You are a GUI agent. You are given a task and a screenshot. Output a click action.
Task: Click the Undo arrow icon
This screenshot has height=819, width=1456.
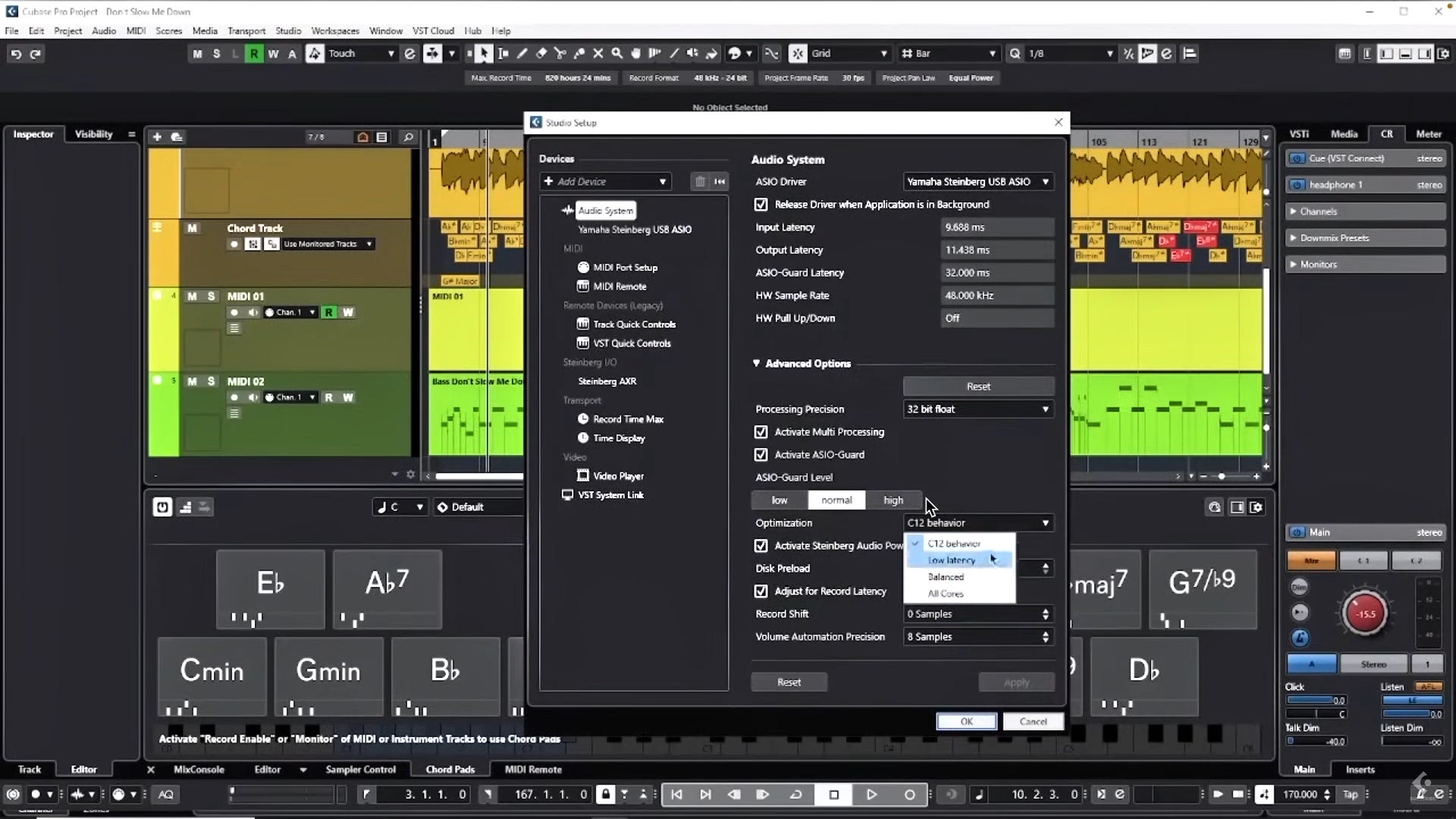(16, 54)
